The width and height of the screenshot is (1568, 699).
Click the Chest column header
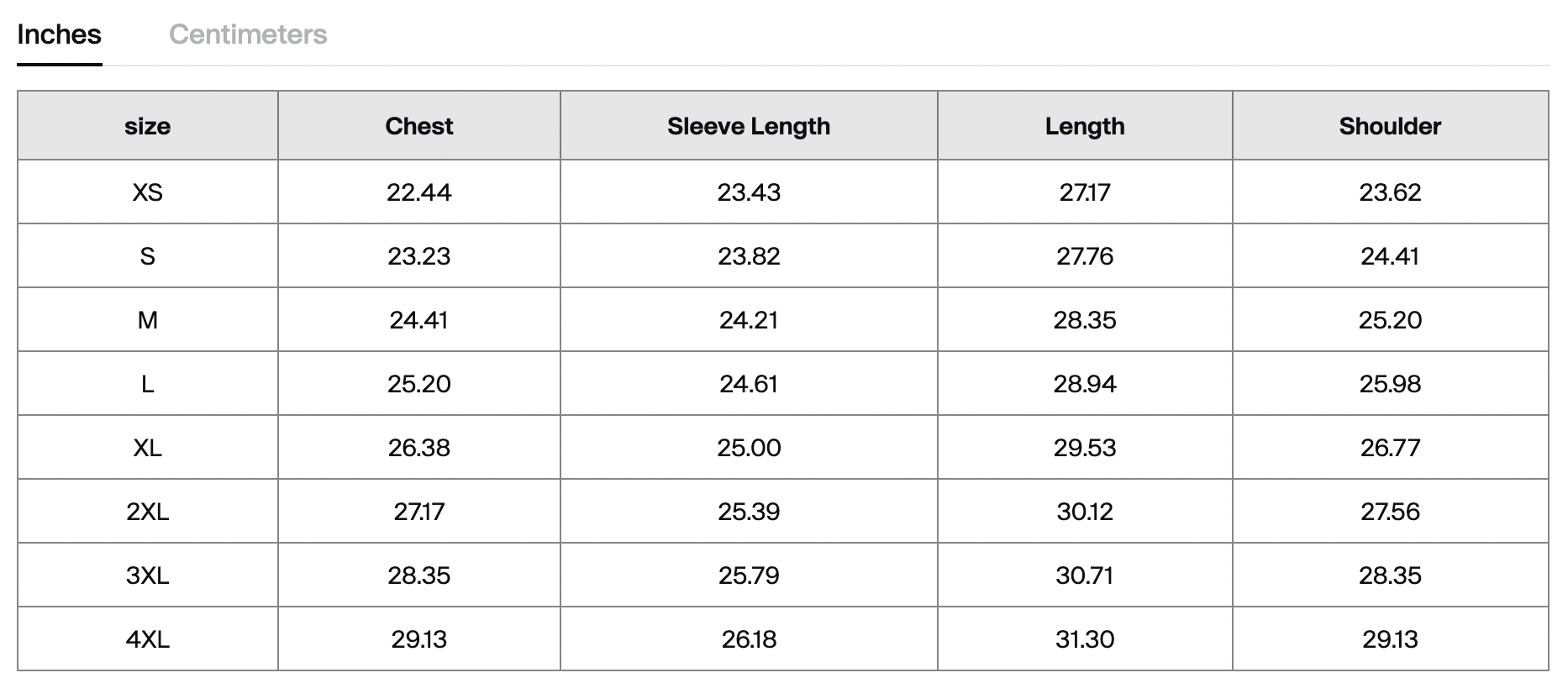(418, 126)
